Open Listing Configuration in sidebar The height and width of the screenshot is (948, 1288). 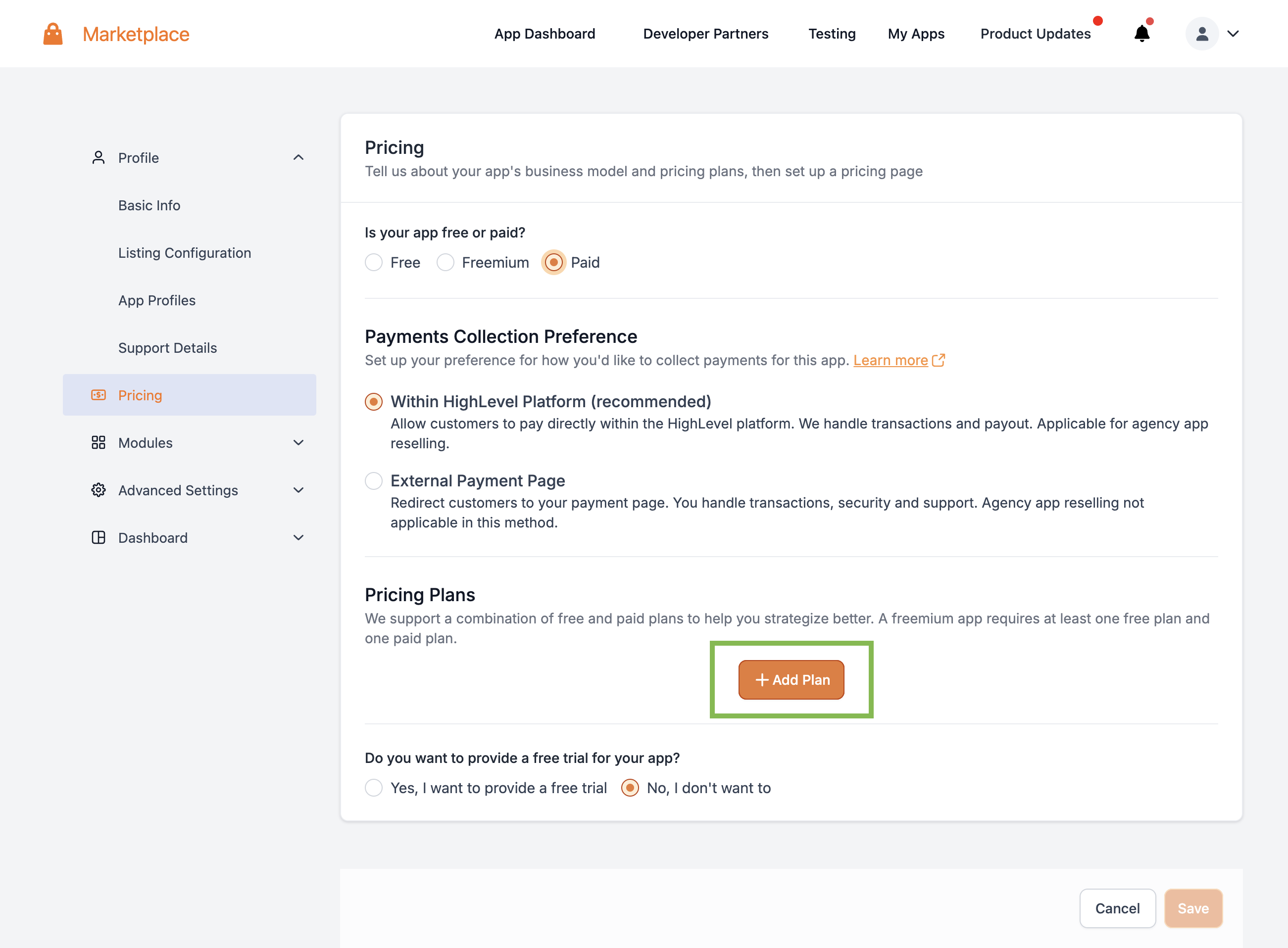[x=184, y=253]
